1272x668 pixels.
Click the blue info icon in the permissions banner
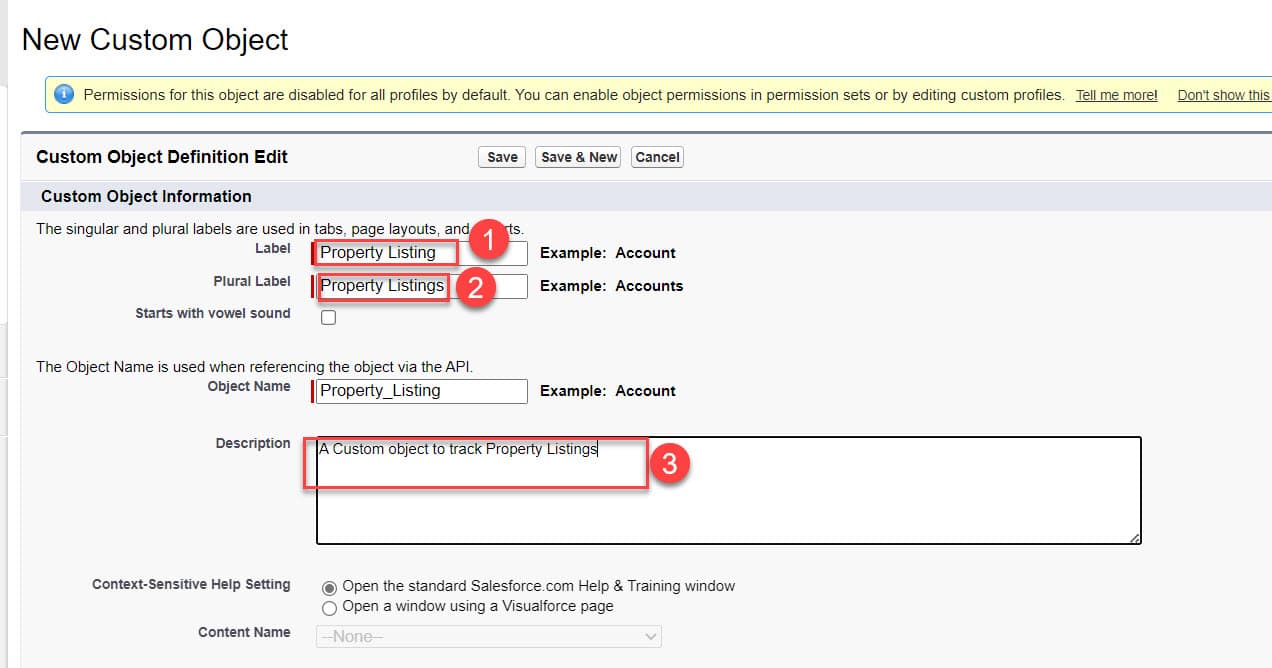[62, 94]
